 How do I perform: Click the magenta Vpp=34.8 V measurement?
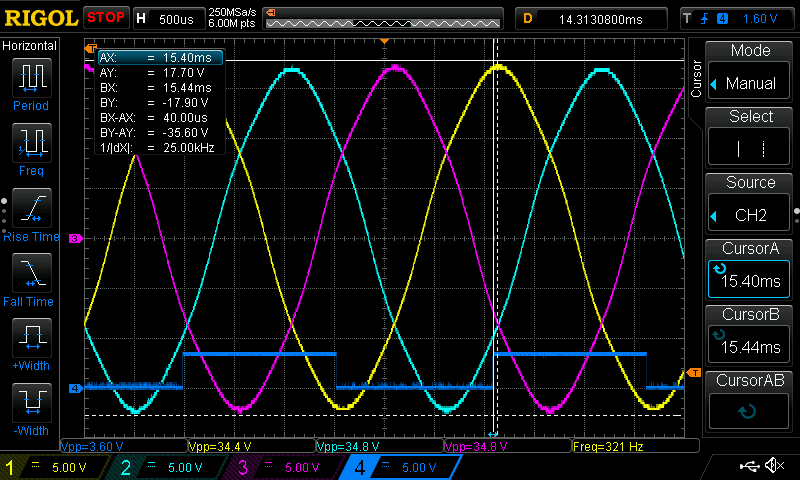477,446
